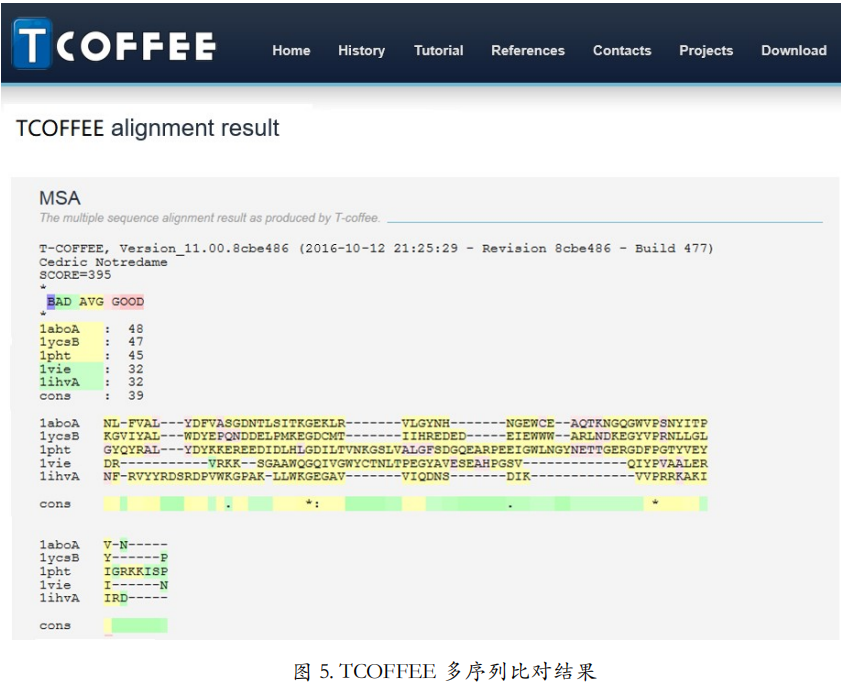Click the figure caption 图 5. TCOFFEE 多序列比对结果

click(x=445, y=672)
